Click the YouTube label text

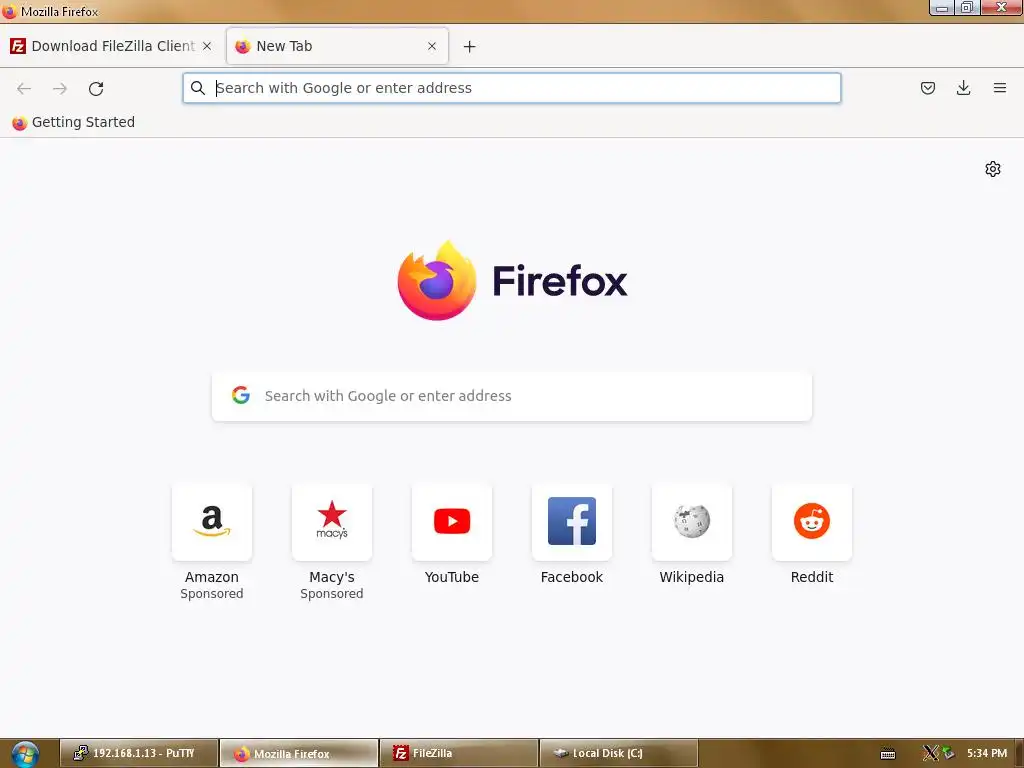451,577
